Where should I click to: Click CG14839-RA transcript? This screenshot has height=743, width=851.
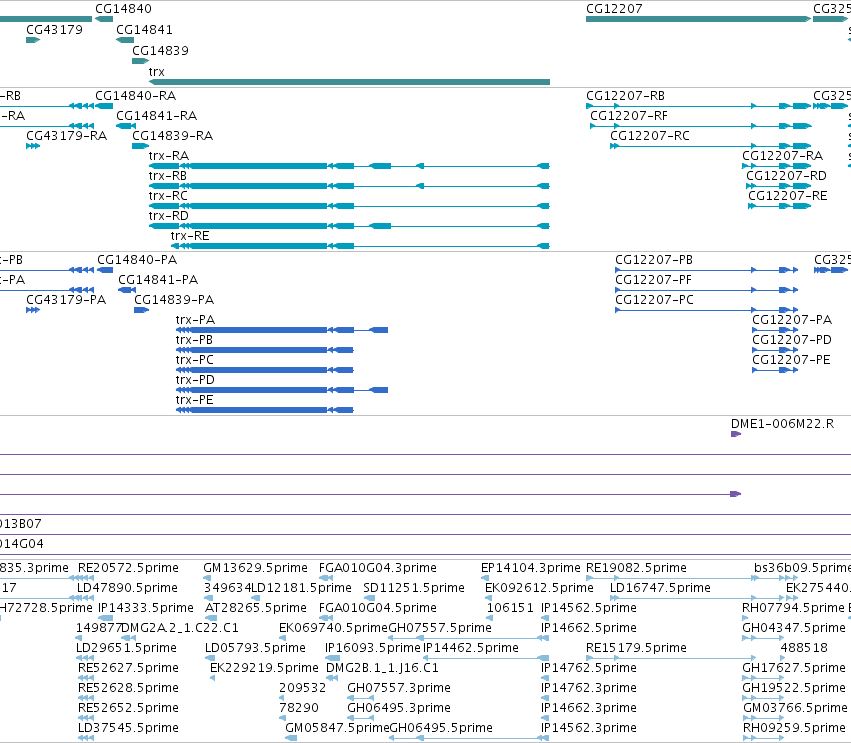(x=141, y=146)
